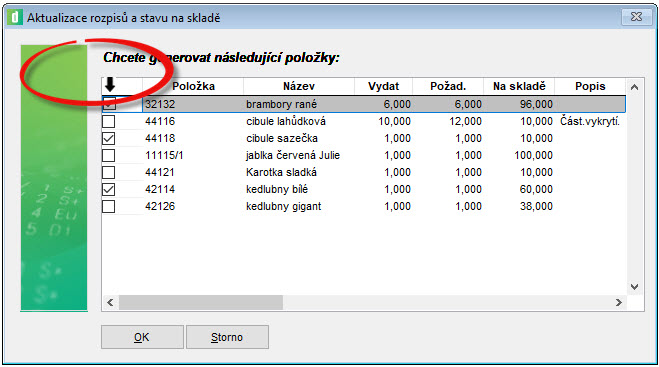Select the row named kedlubny bílé
659x367 pixels.
coord(364,190)
